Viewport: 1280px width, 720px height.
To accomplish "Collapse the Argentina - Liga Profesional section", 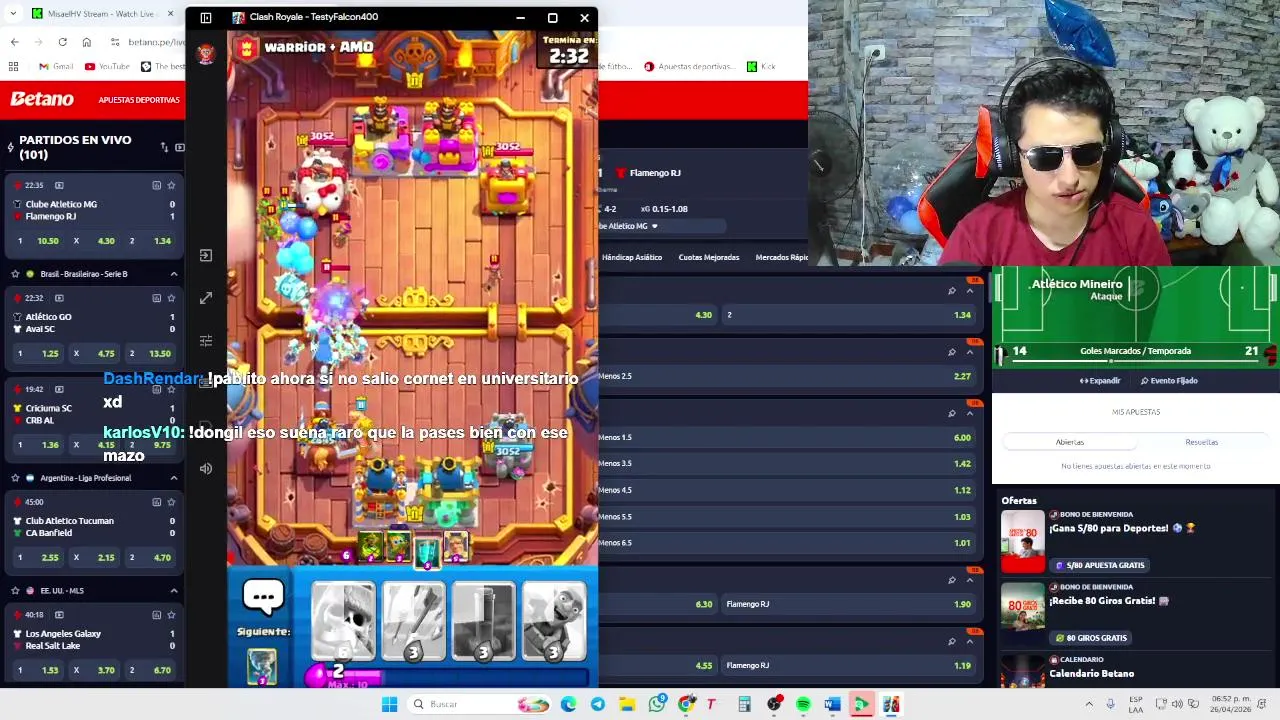I will [x=174, y=478].
